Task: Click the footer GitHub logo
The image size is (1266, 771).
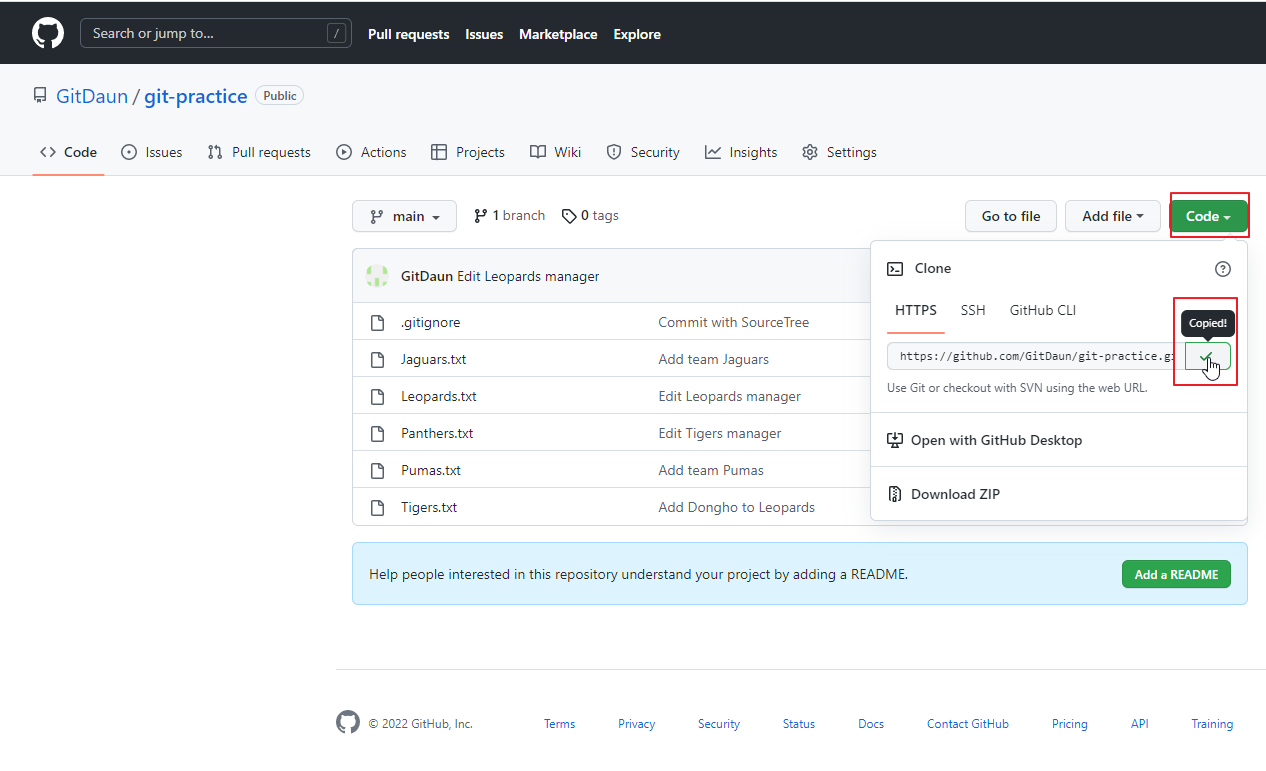Action: [x=347, y=722]
